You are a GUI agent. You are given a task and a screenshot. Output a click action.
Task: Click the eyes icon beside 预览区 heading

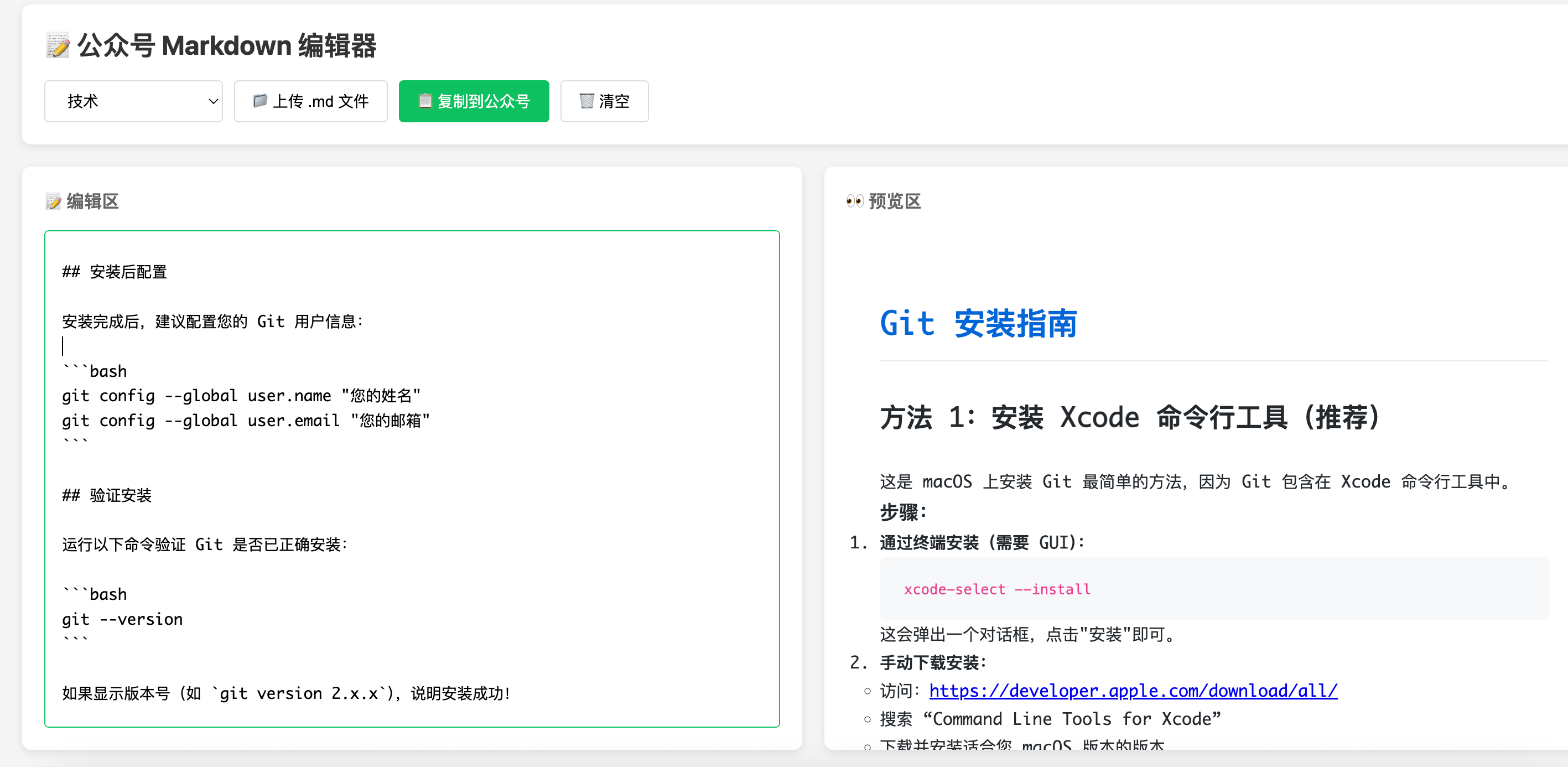[855, 201]
